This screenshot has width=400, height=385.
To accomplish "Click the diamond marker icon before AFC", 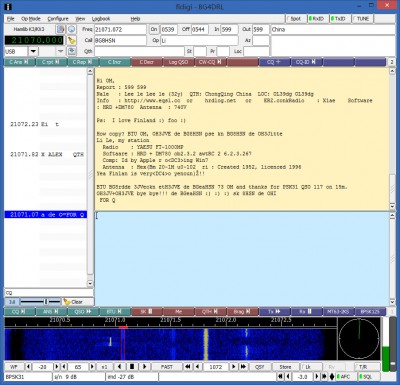I will tap(332, 377).
